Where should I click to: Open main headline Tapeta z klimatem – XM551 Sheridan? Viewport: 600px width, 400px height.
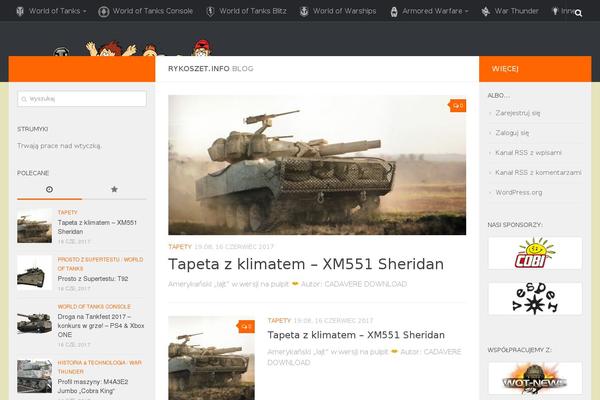(x=306, y=264)
